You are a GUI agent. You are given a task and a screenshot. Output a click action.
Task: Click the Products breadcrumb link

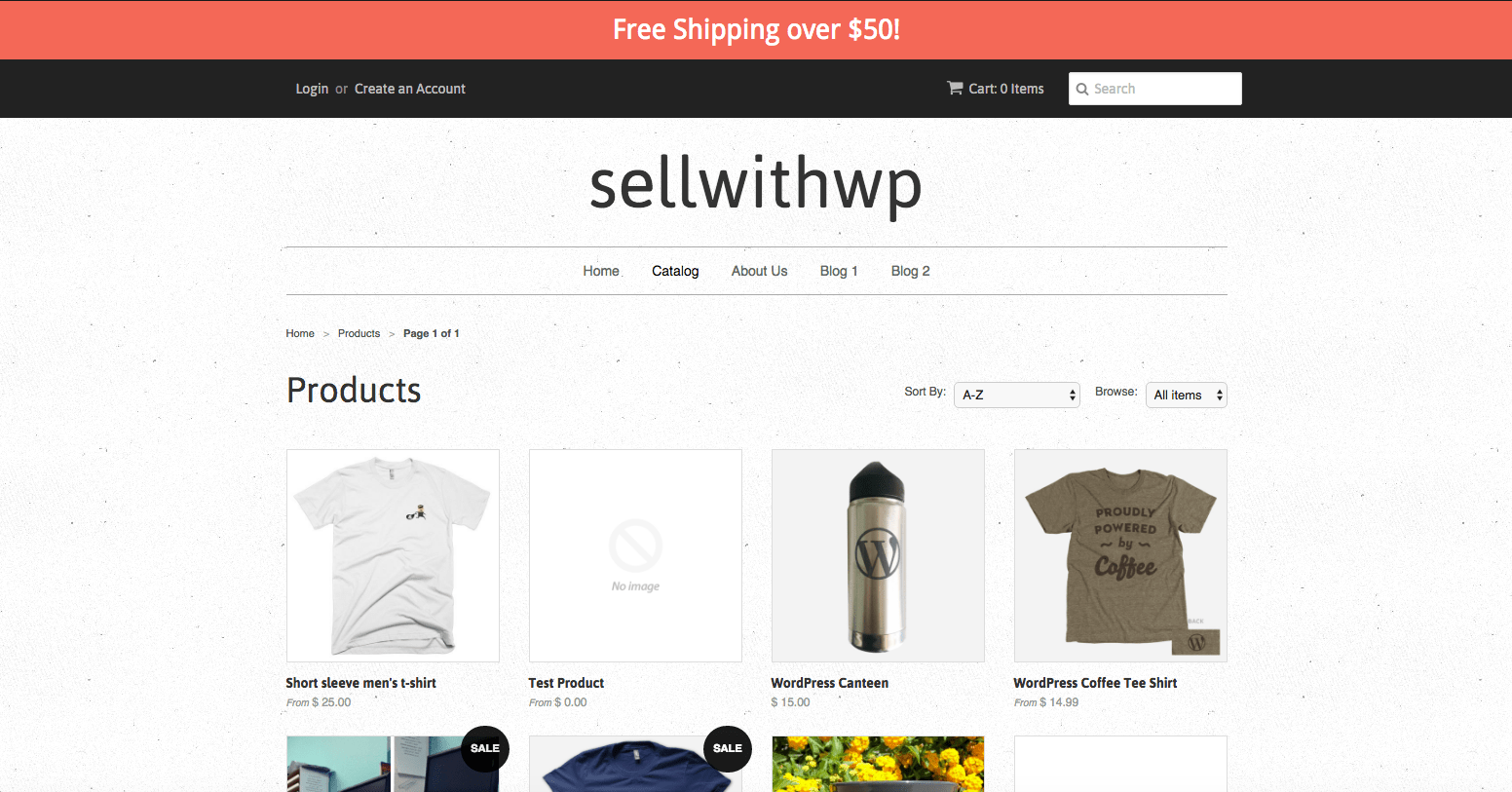pos(359,333)
